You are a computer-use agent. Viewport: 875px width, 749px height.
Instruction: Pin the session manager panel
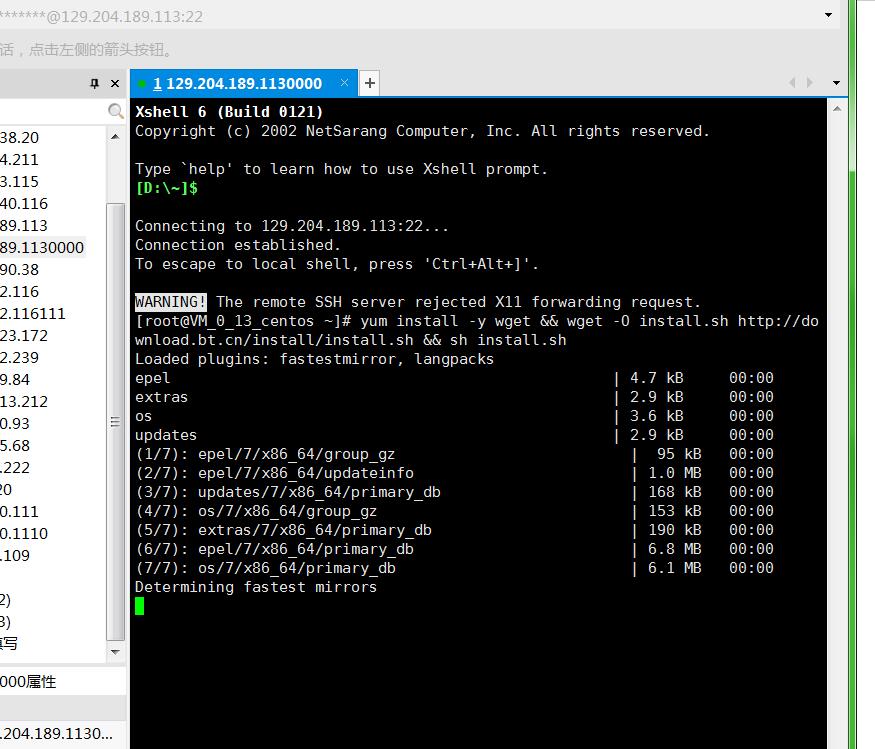click(95, 84)
